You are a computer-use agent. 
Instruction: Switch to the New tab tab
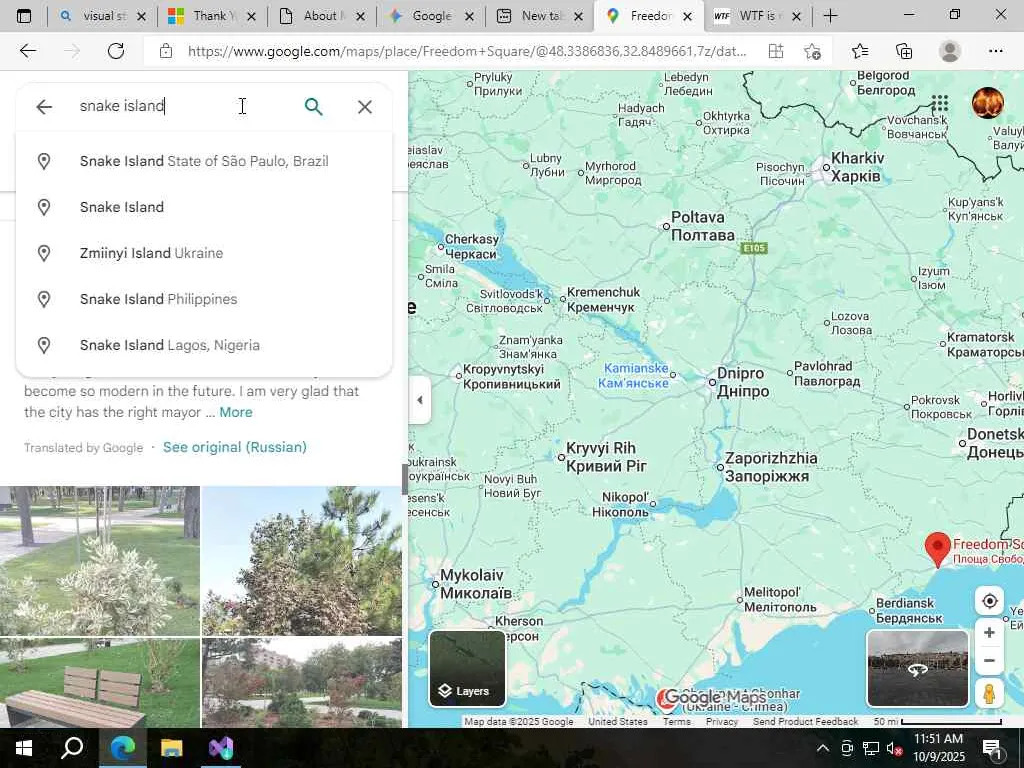coord(540,16)
